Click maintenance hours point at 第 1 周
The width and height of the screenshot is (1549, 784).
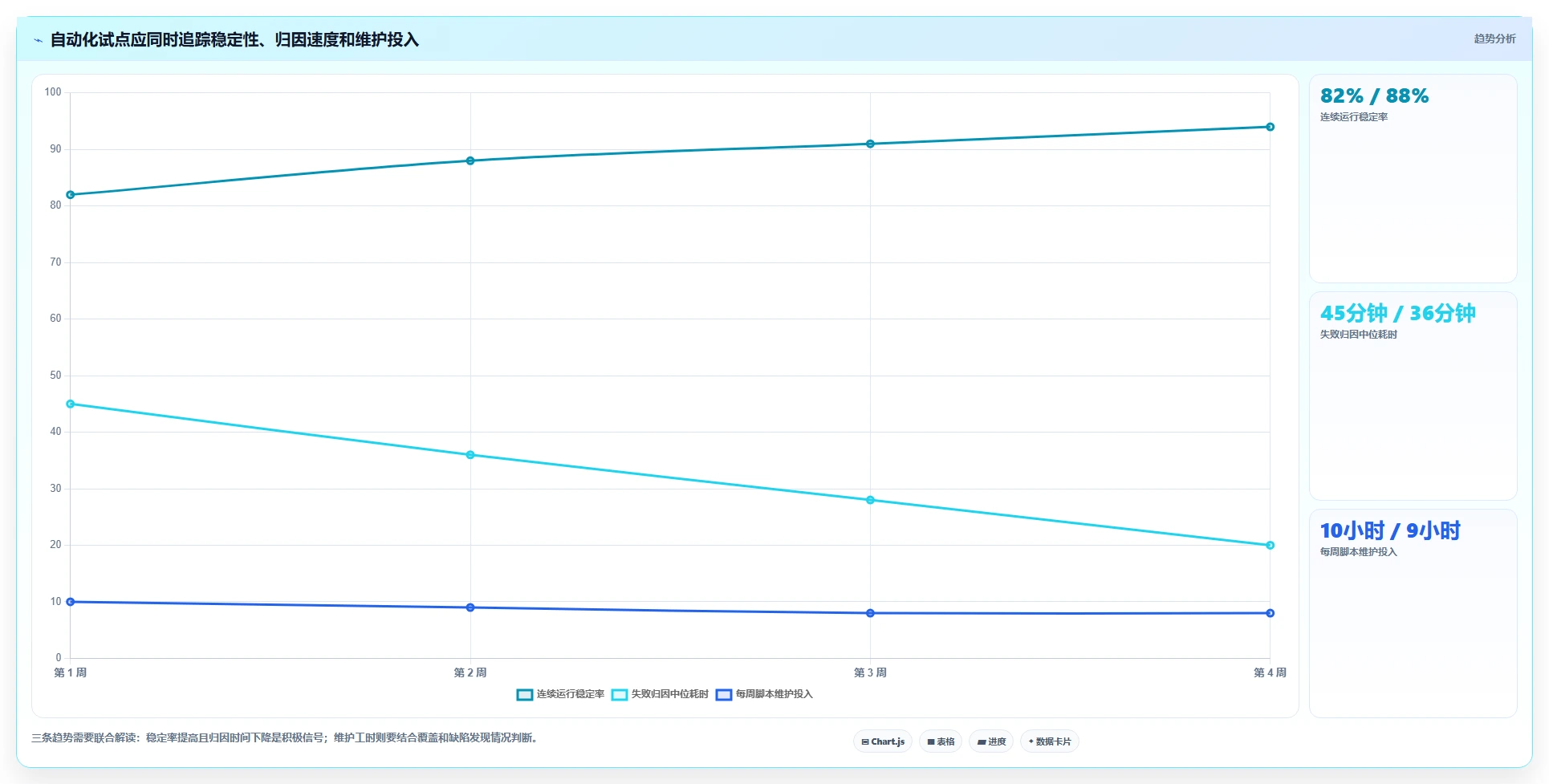pos(71,602)
